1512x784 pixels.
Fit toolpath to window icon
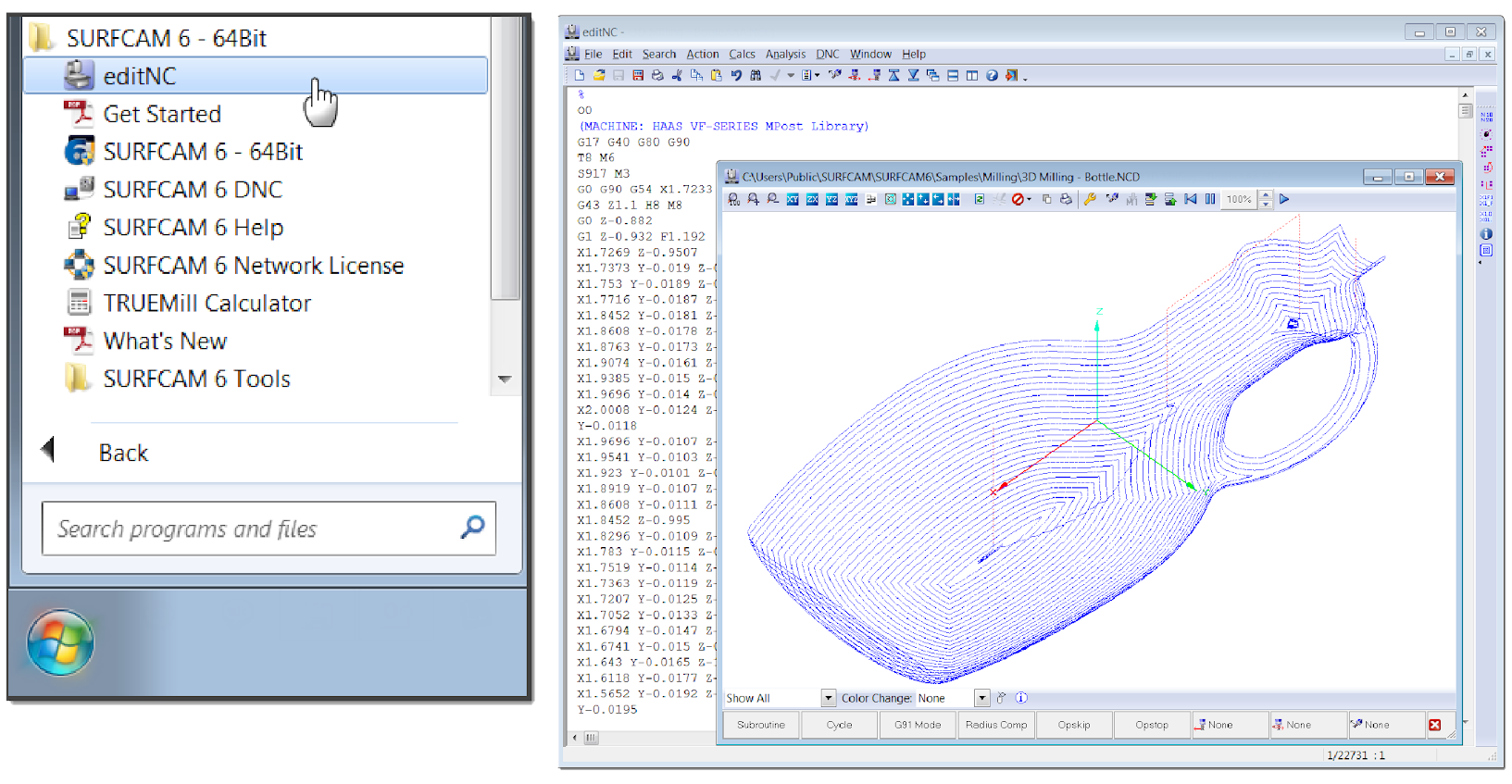(890, 199)
